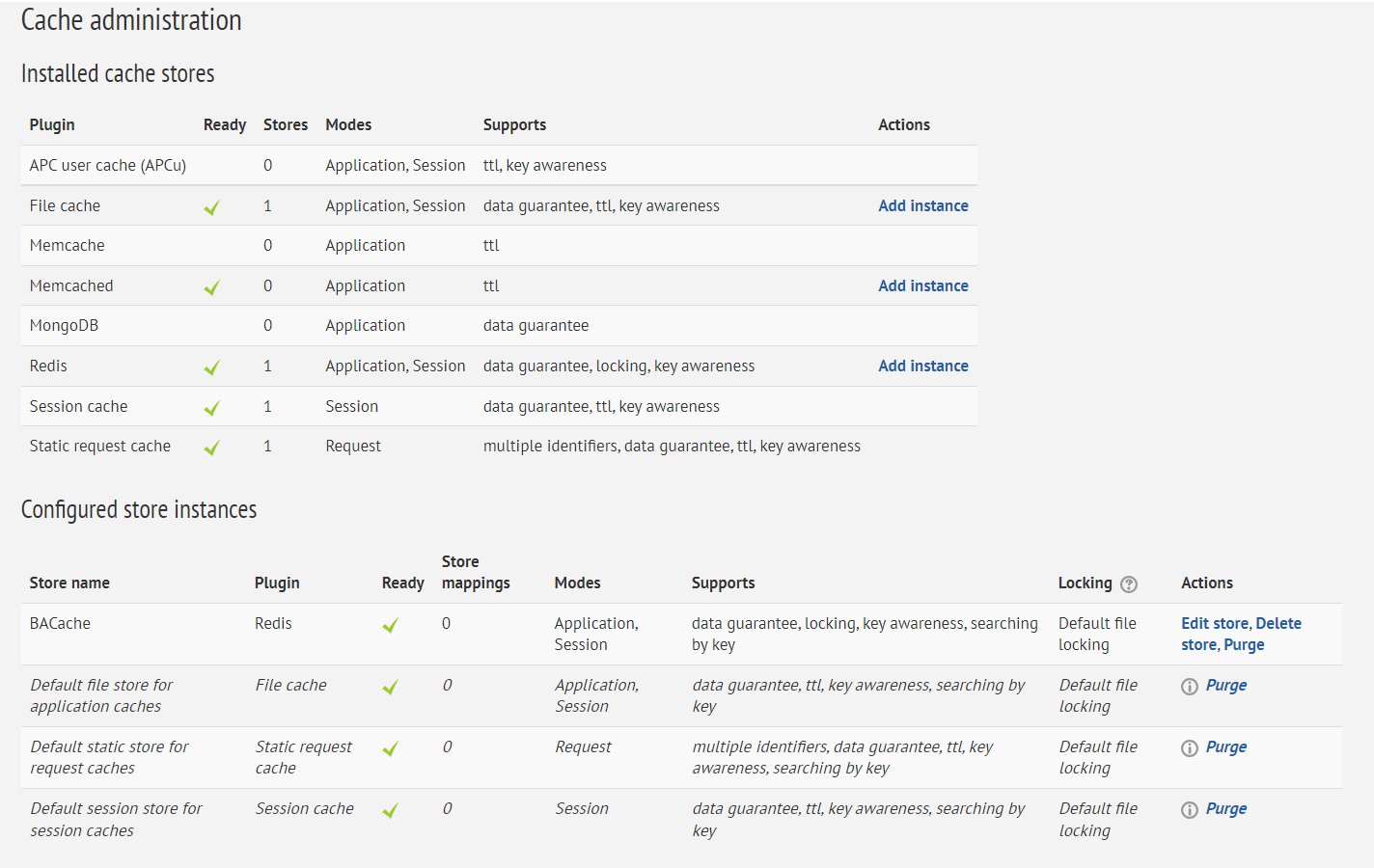Screen dimensions: 1374x868
Task: Click the Ready checkmark for Memcached
Action: 211,285
